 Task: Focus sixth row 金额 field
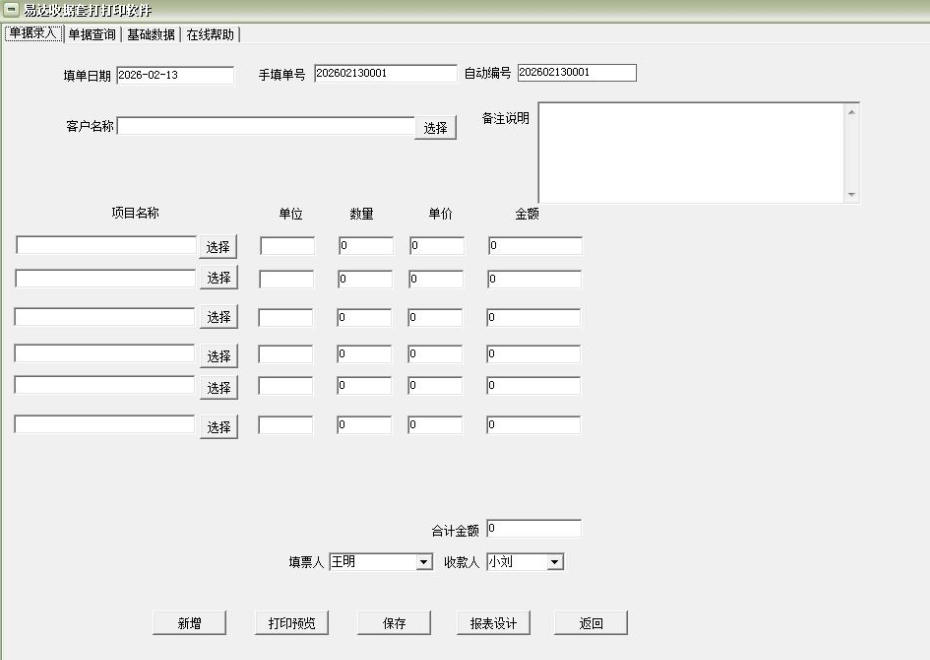pos(534,425)
